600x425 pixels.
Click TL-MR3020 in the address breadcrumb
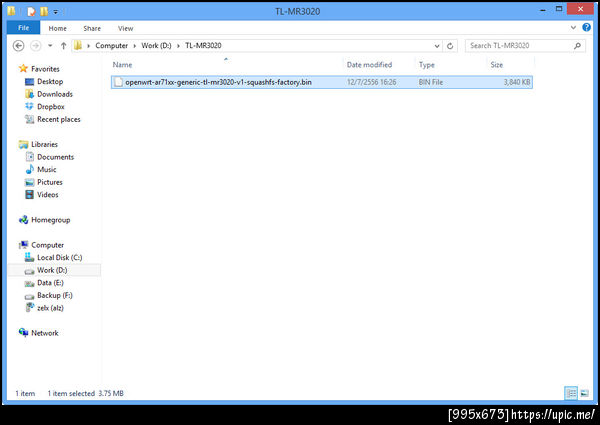(203, 46)
